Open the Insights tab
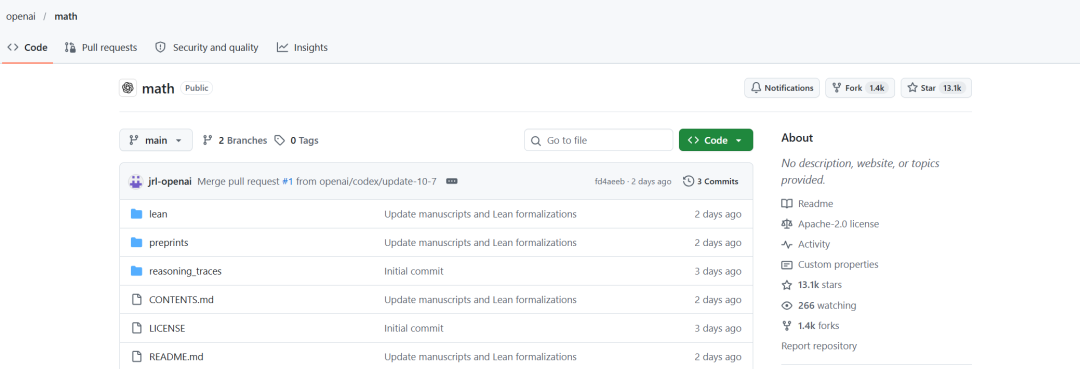The width and height of the screenshot is (1080, 369). [x=302, y=48]
